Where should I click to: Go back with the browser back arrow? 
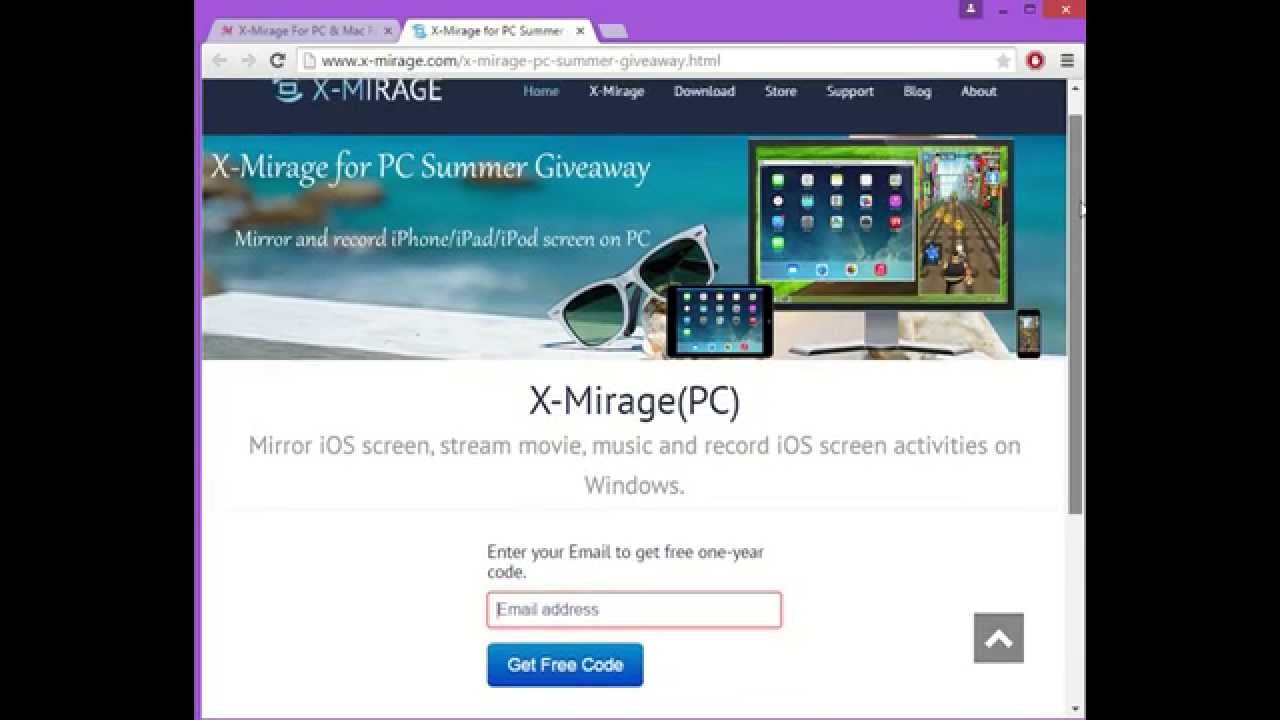pos(219,61)
